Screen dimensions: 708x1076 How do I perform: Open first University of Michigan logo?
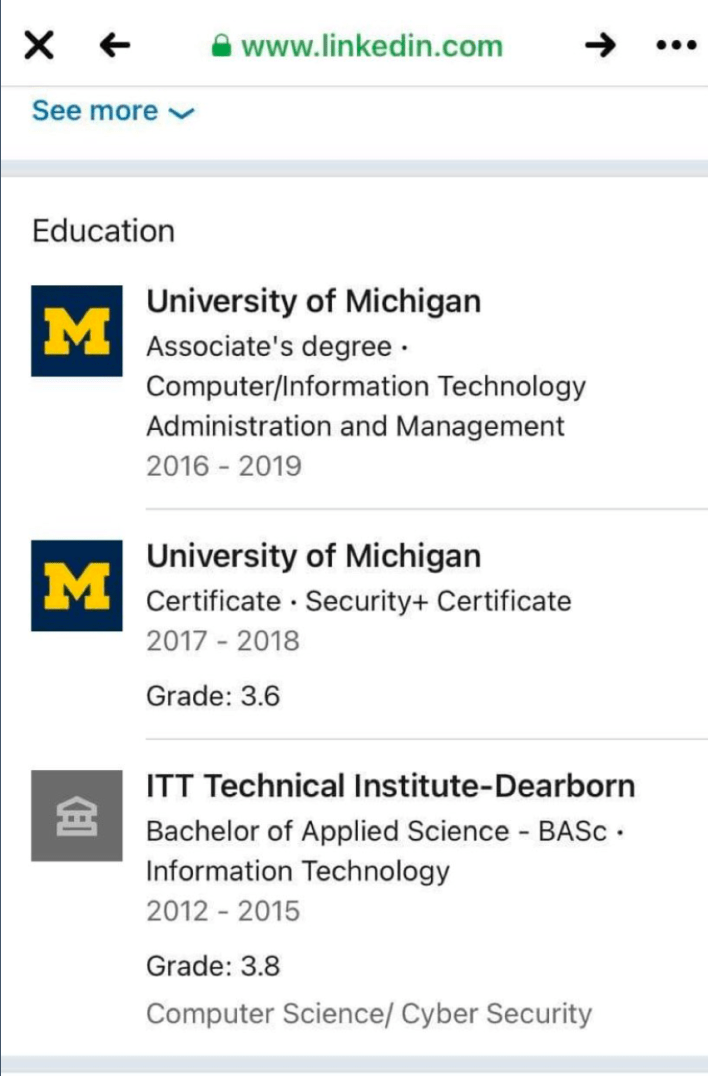point(77,331)
